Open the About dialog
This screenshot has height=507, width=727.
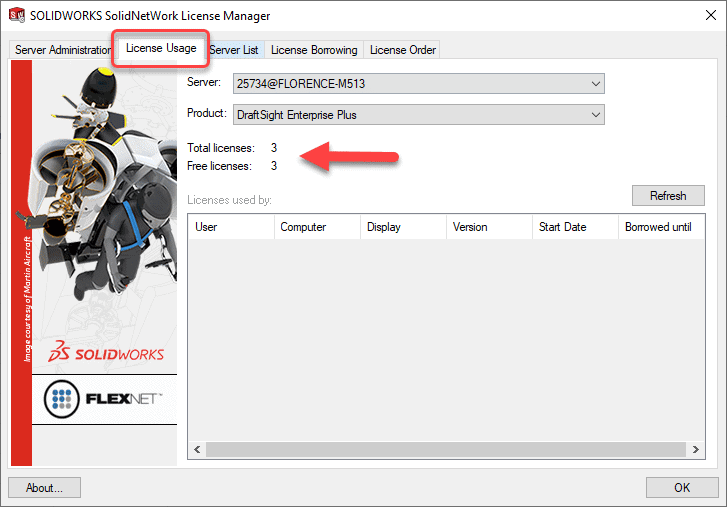click(x=44, y=488)
